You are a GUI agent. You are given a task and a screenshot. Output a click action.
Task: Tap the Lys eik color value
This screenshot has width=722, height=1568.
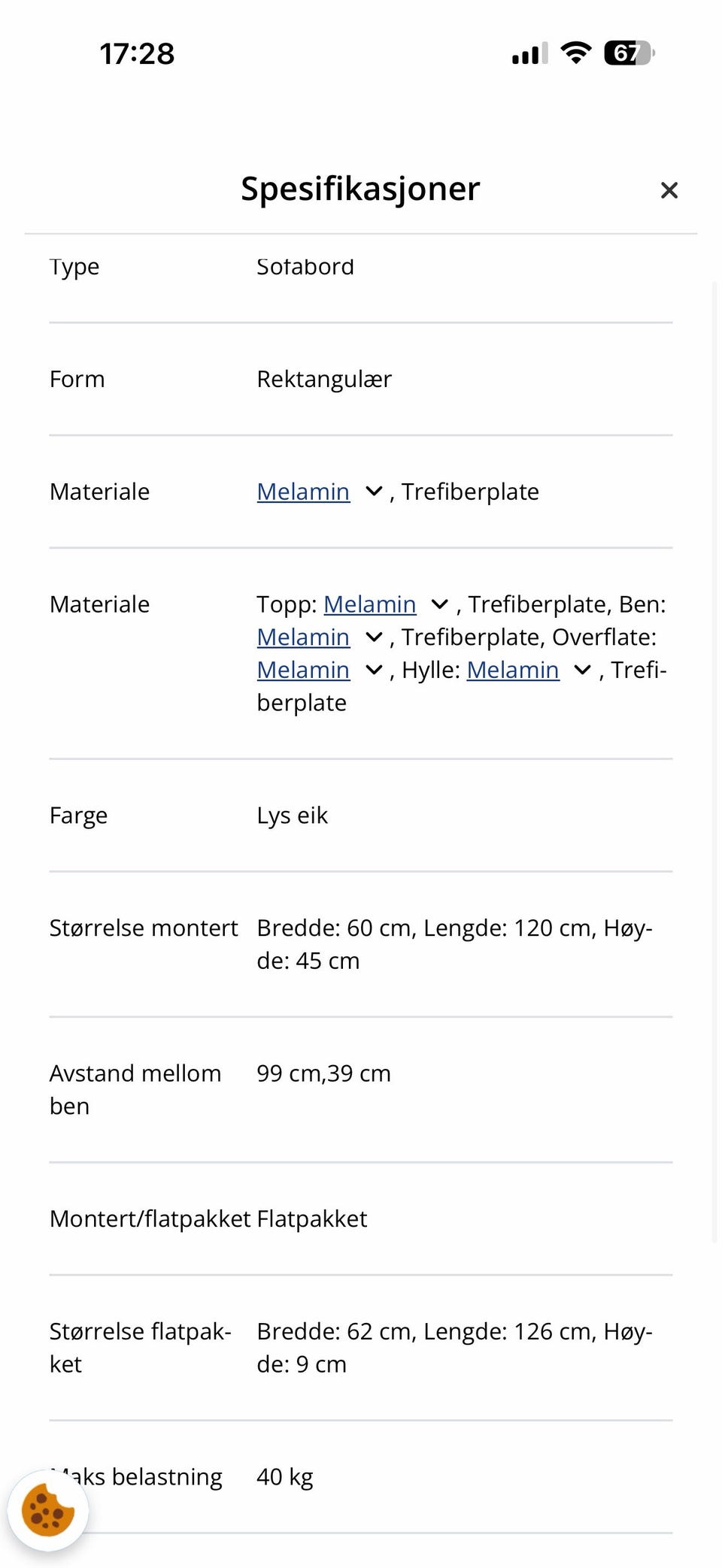coord(292,815)
